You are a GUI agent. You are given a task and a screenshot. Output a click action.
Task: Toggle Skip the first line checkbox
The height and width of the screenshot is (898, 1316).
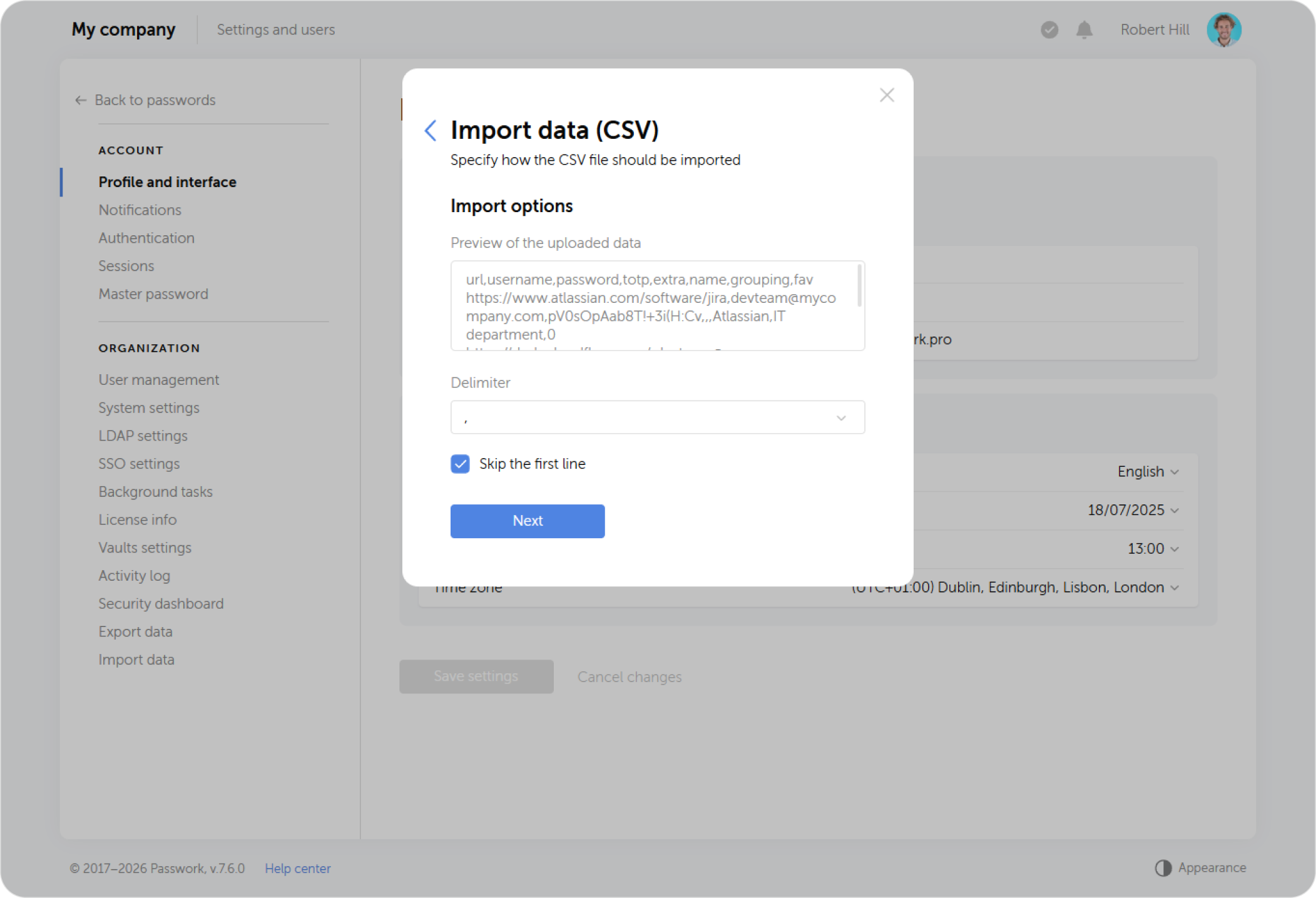tap(460, 464)
